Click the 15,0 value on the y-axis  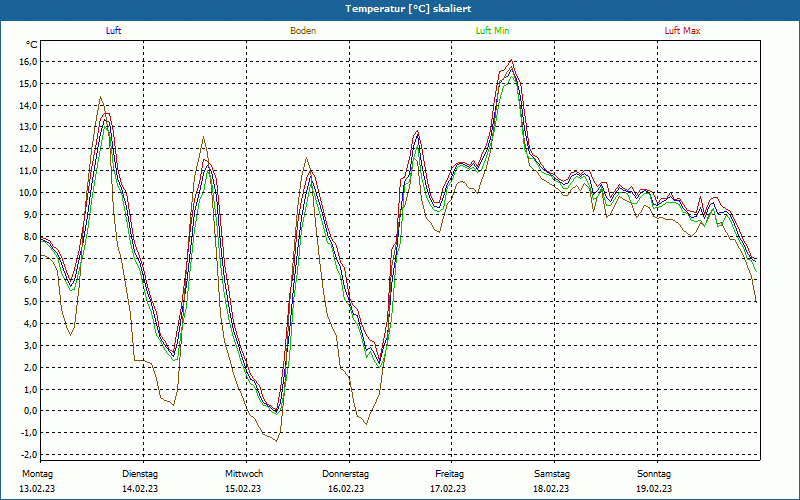tap(29, 84)
